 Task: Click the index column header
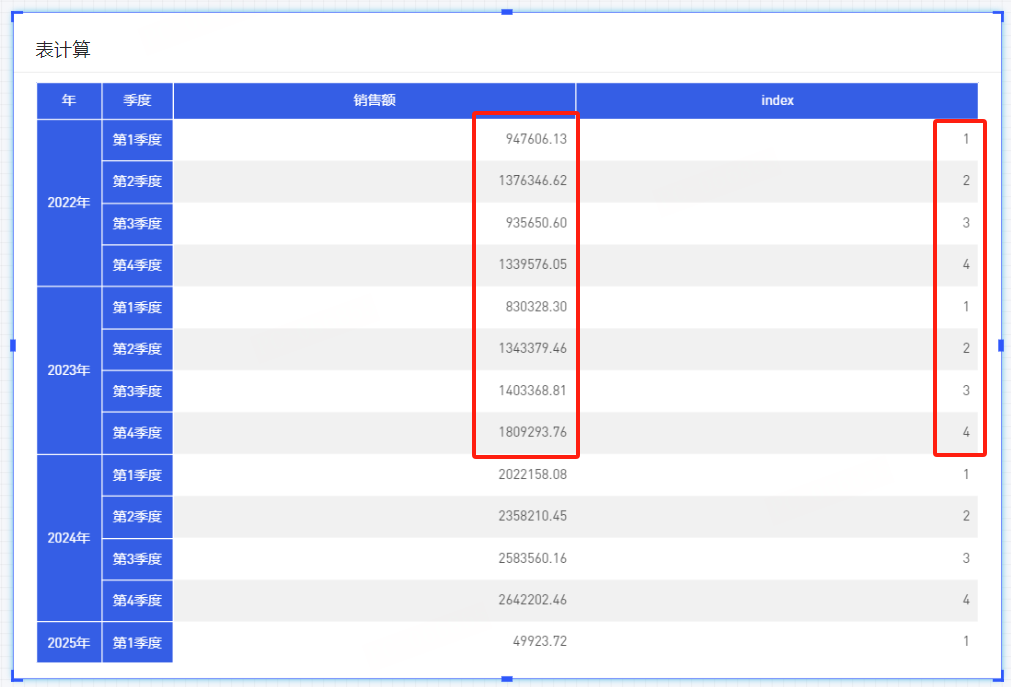pos(777,100)
